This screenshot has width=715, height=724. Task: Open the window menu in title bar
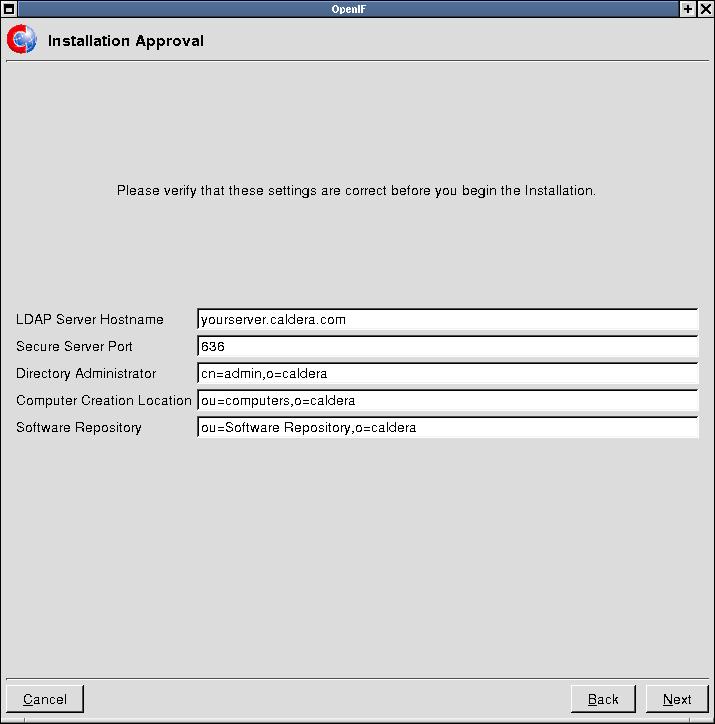pyautogui.click(x=8, y=8)
